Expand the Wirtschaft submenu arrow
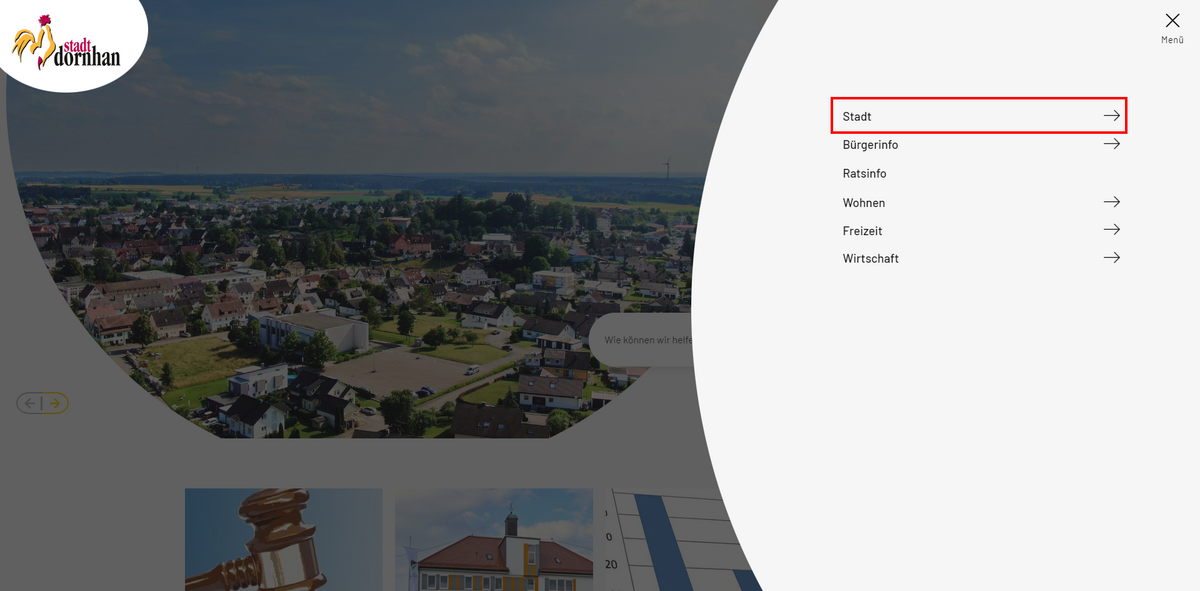The height and width of the screenshot is (591, 1200). coord(1111,258)
